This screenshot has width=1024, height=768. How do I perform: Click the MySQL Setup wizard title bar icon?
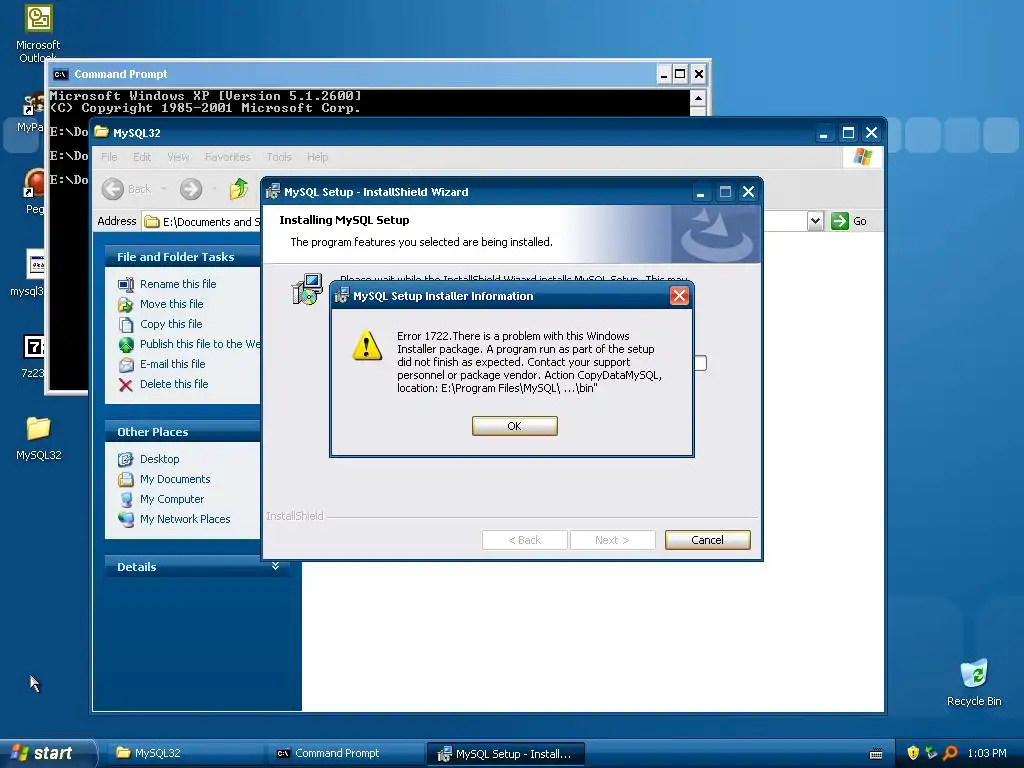click(273, 191)
